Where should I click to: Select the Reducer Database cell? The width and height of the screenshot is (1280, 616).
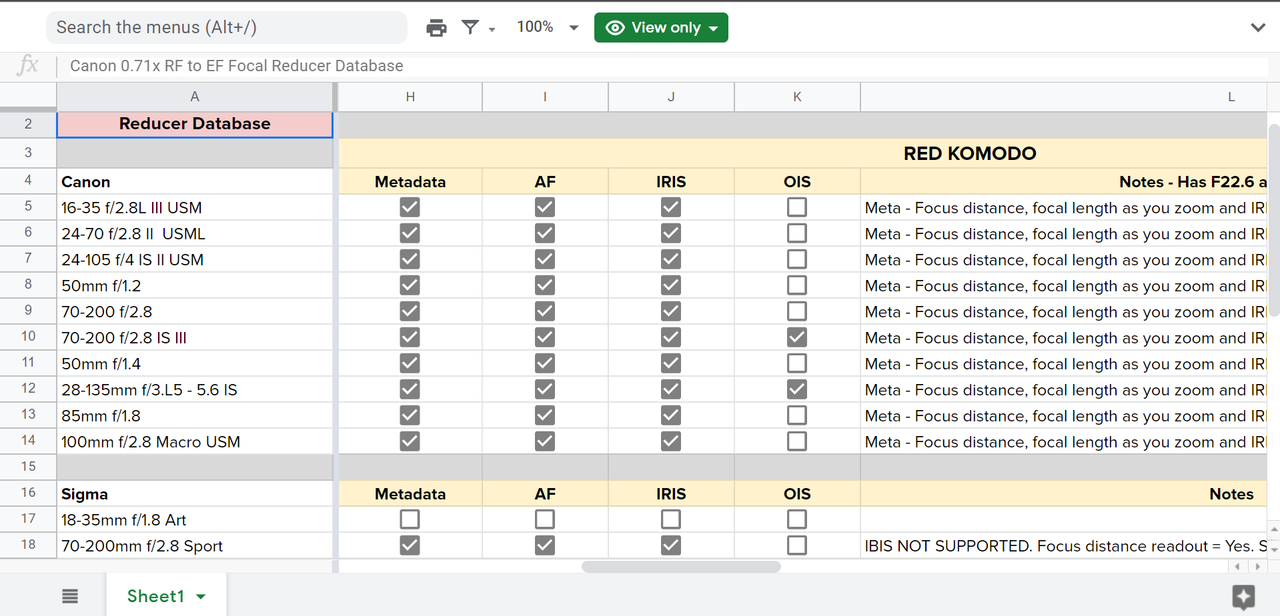point(195,124)
